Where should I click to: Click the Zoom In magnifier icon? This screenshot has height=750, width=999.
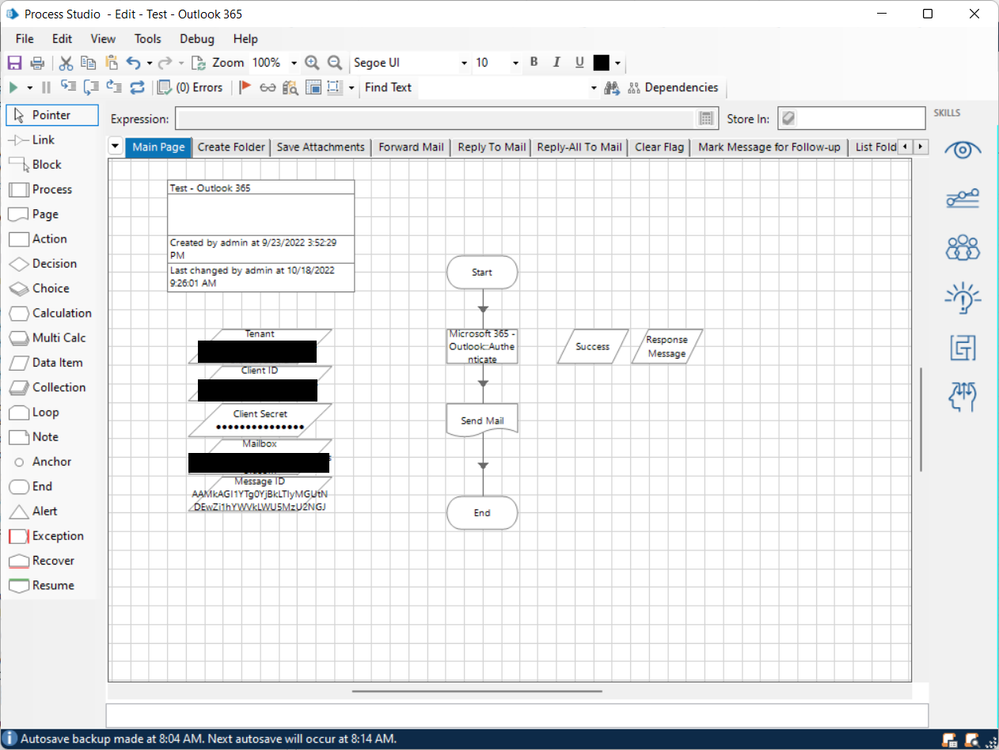click(312, 63)
